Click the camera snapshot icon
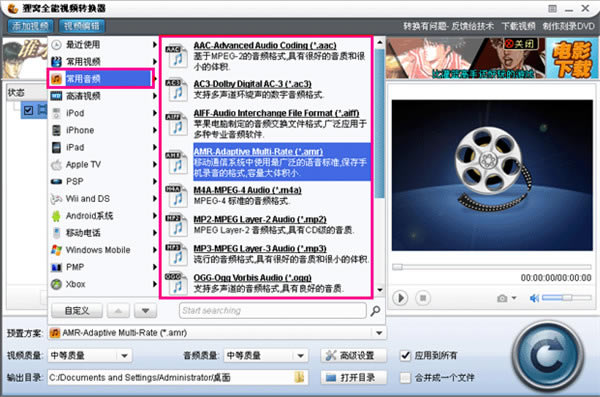The height and width of the screenshot is (397, 600). tap(502, 298)
